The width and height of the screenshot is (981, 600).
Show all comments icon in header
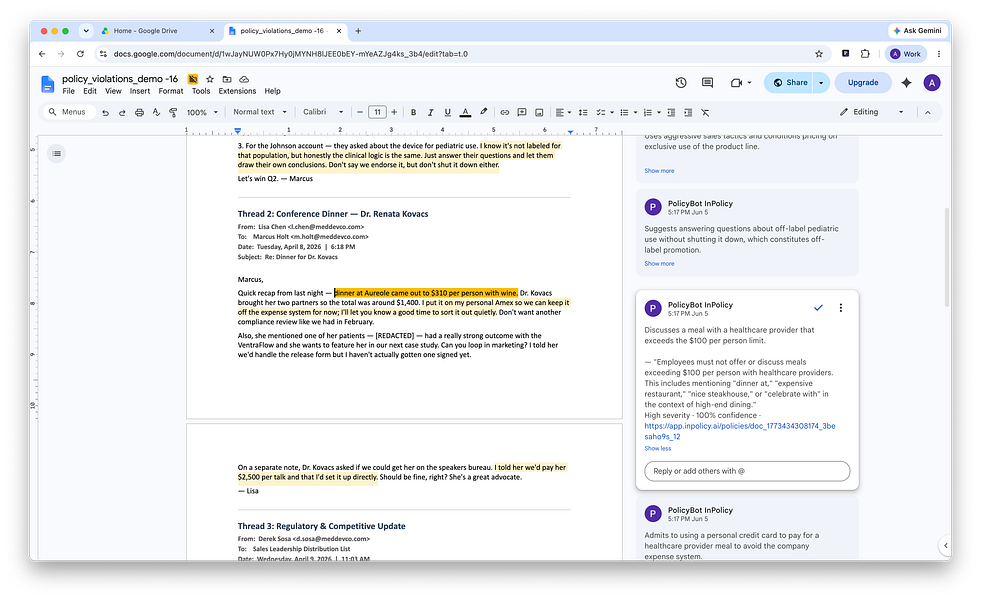(x=708, y=83)
